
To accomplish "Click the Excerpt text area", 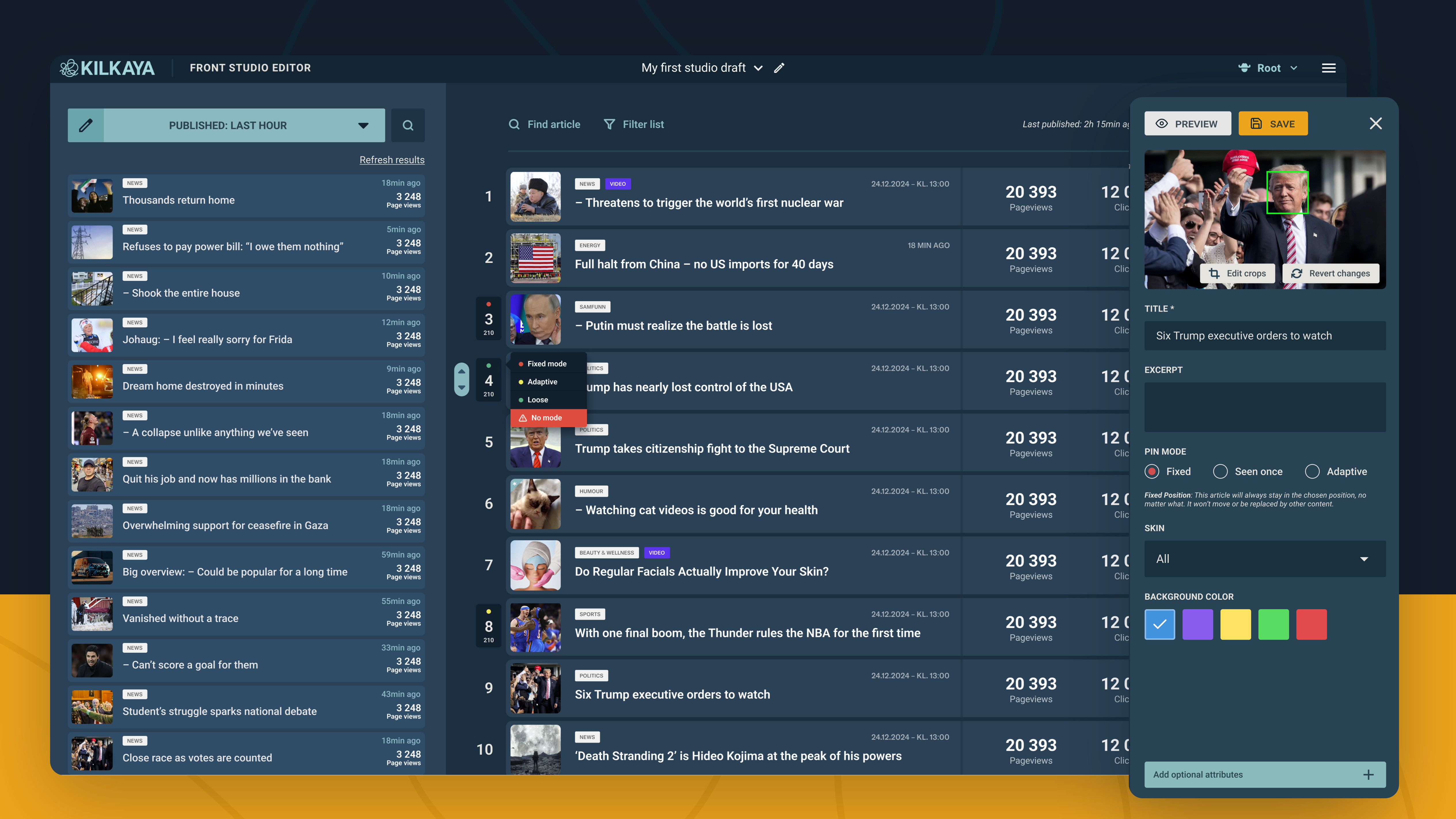I will 1265,407.
